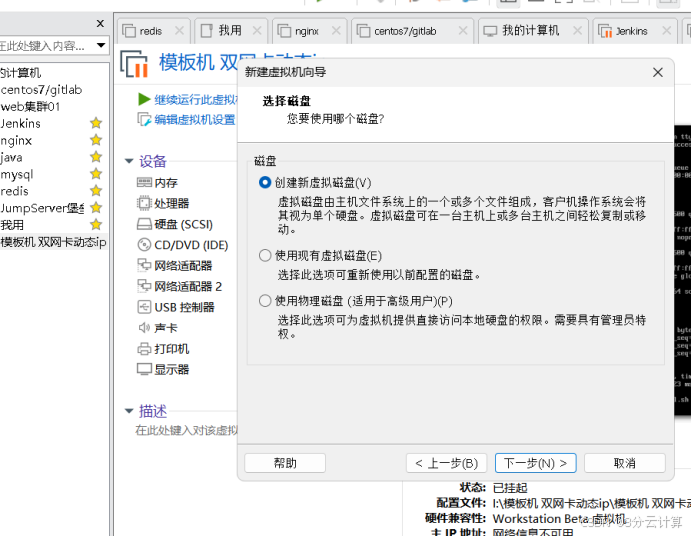This screenshot has height=536, width=692.
Task: Select mysql in the VM library
Action: [17, 174]
